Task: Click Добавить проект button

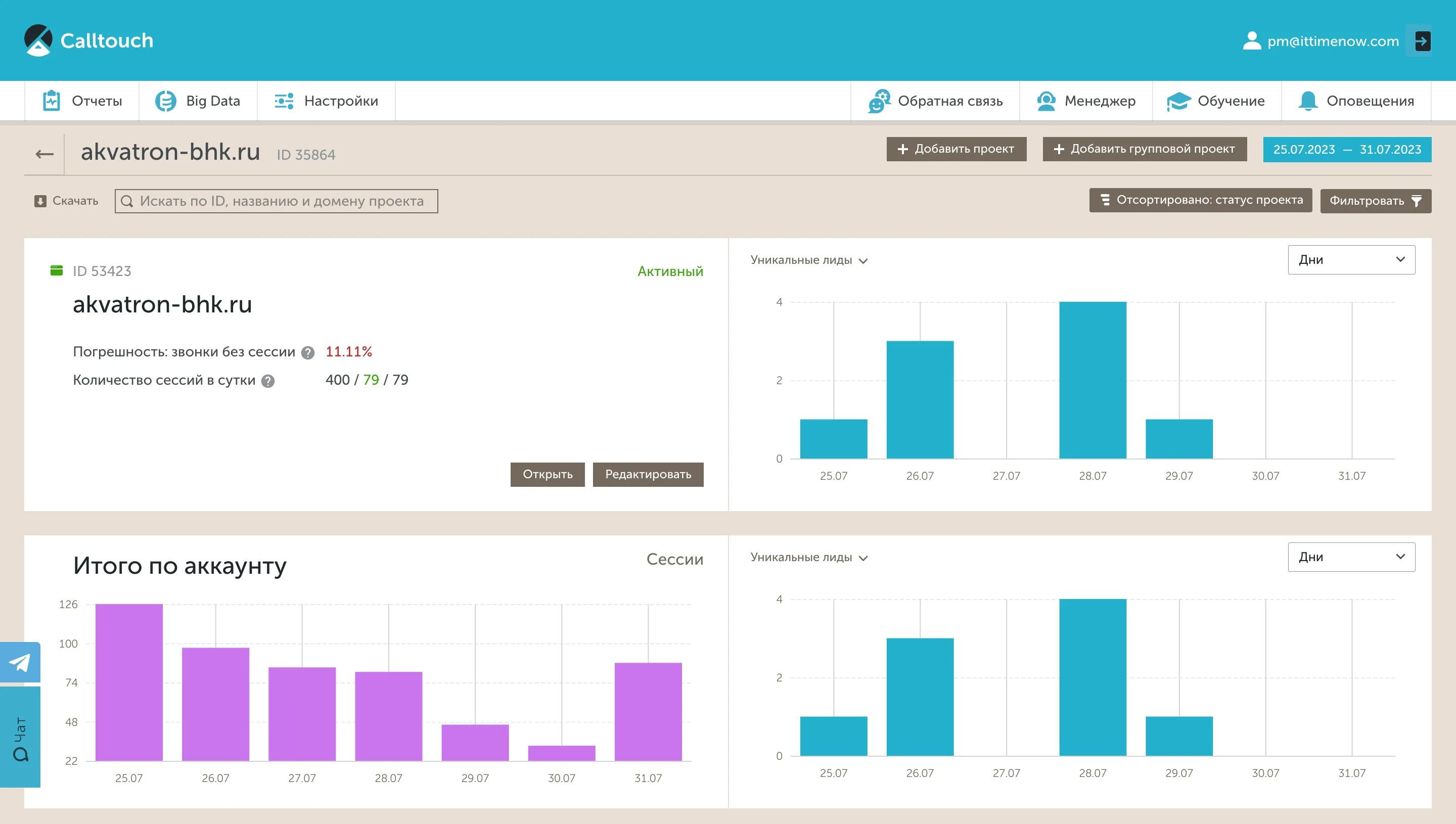Action: pos(957,149)
